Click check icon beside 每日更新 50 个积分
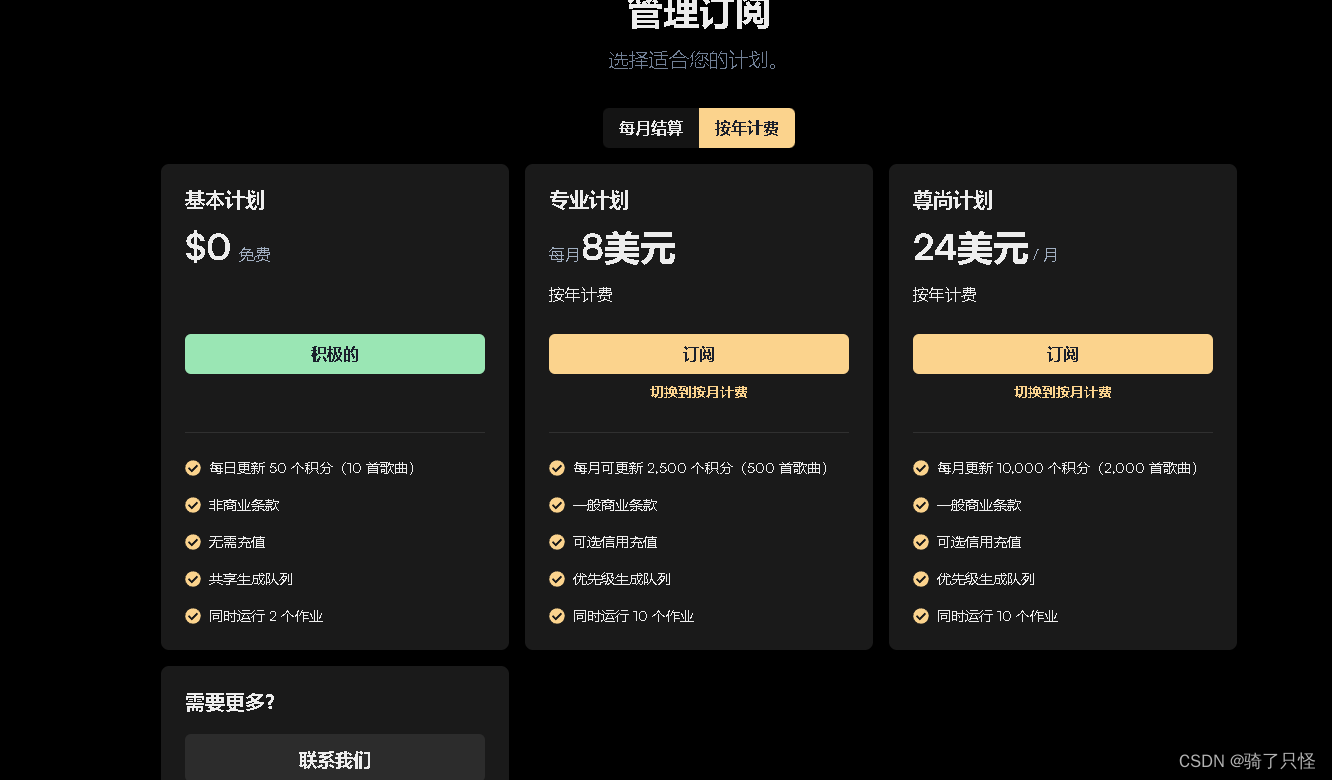 tap(193, 468)
